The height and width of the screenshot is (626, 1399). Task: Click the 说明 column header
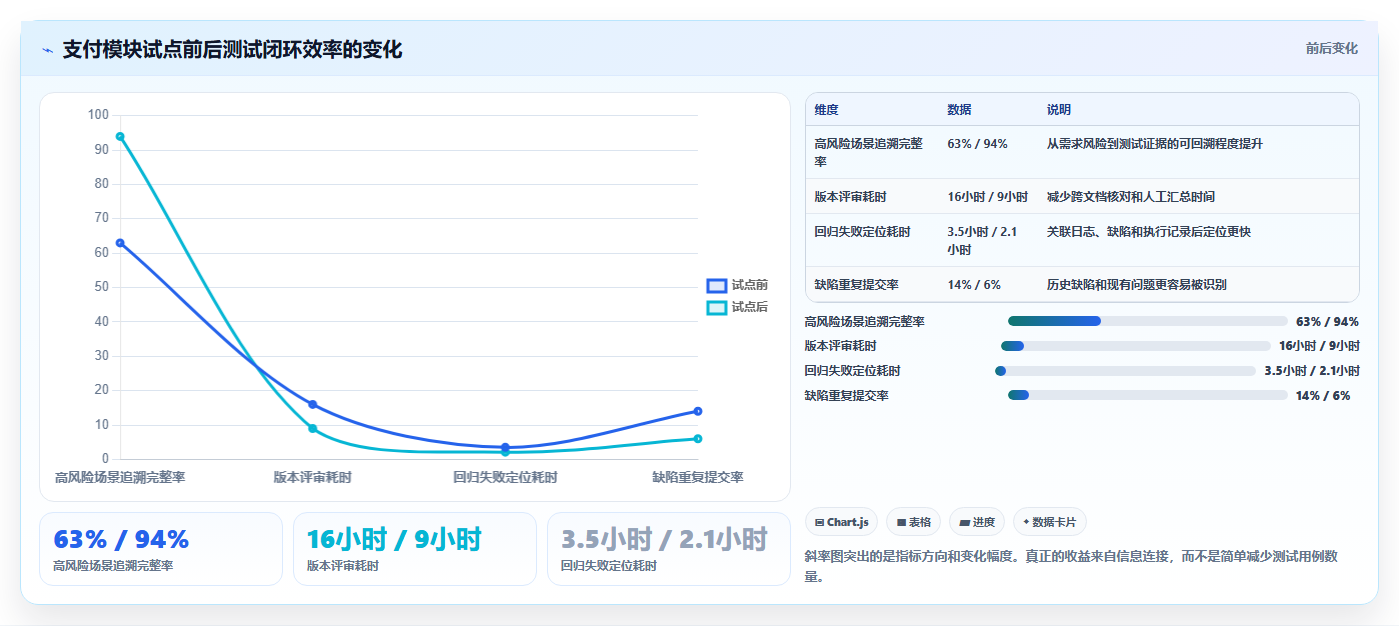[1059, 110]
